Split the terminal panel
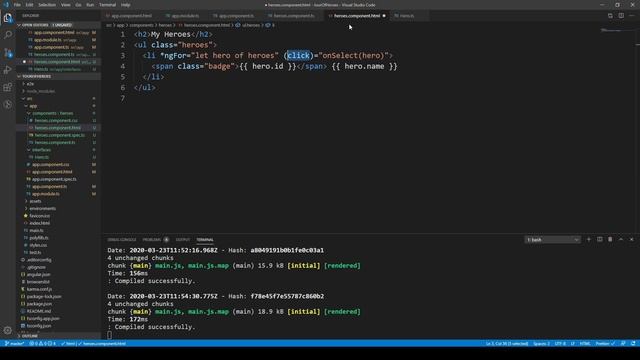 [x=600, y=240]
